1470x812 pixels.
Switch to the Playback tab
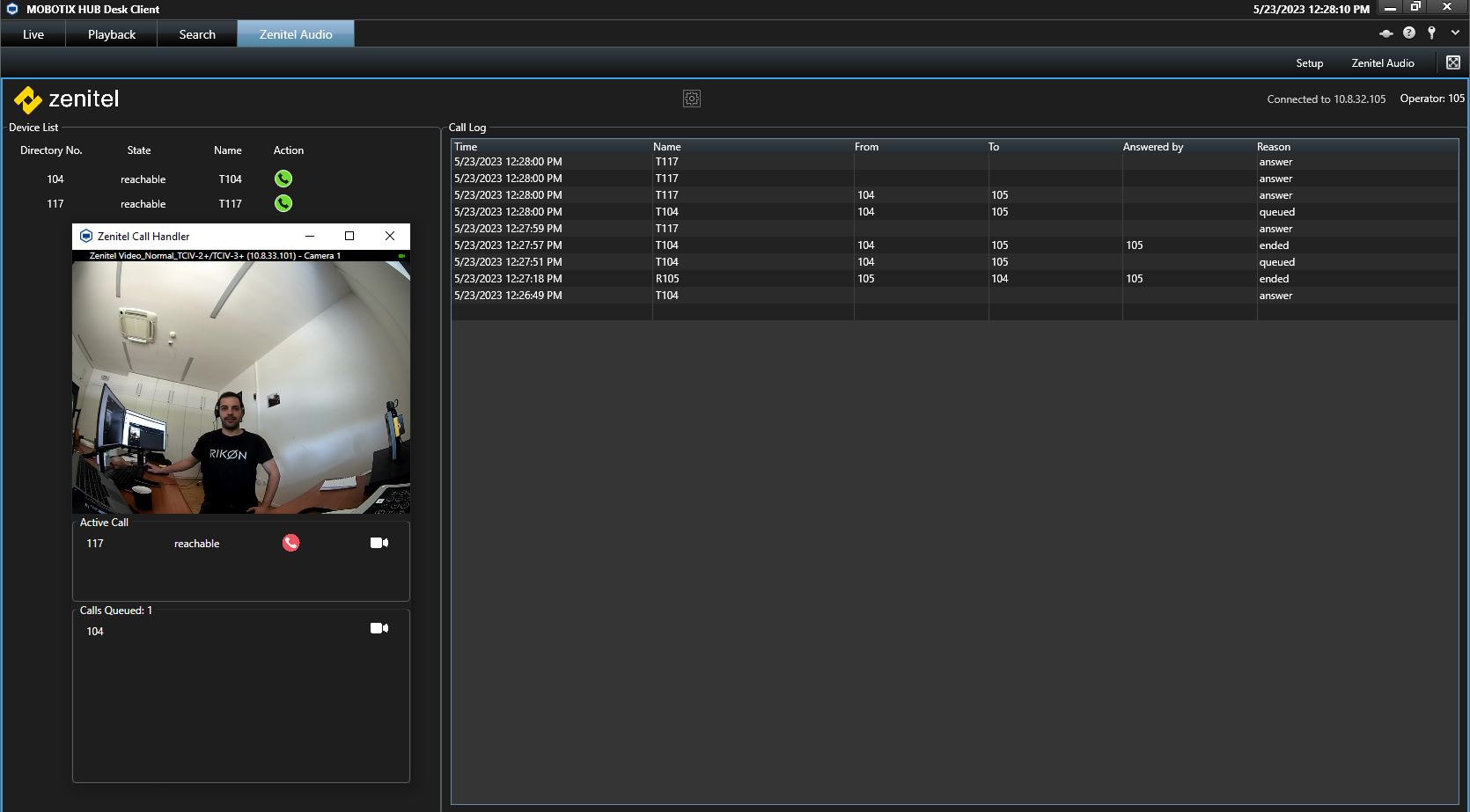(112, 34)
